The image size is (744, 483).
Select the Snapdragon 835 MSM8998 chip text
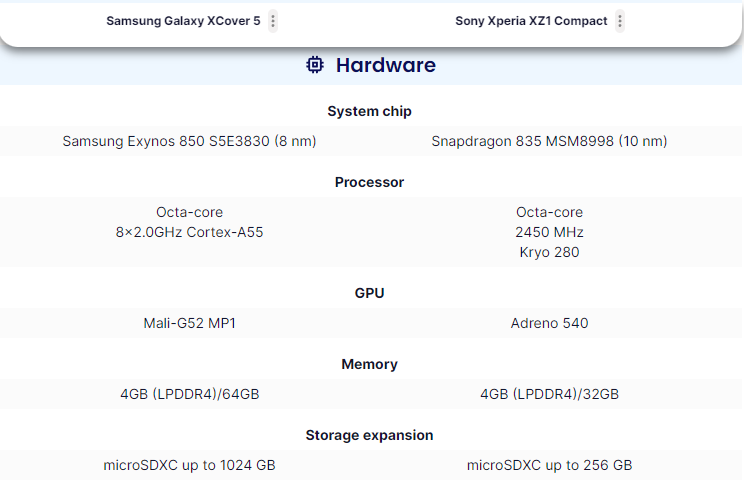coord(549,141)
